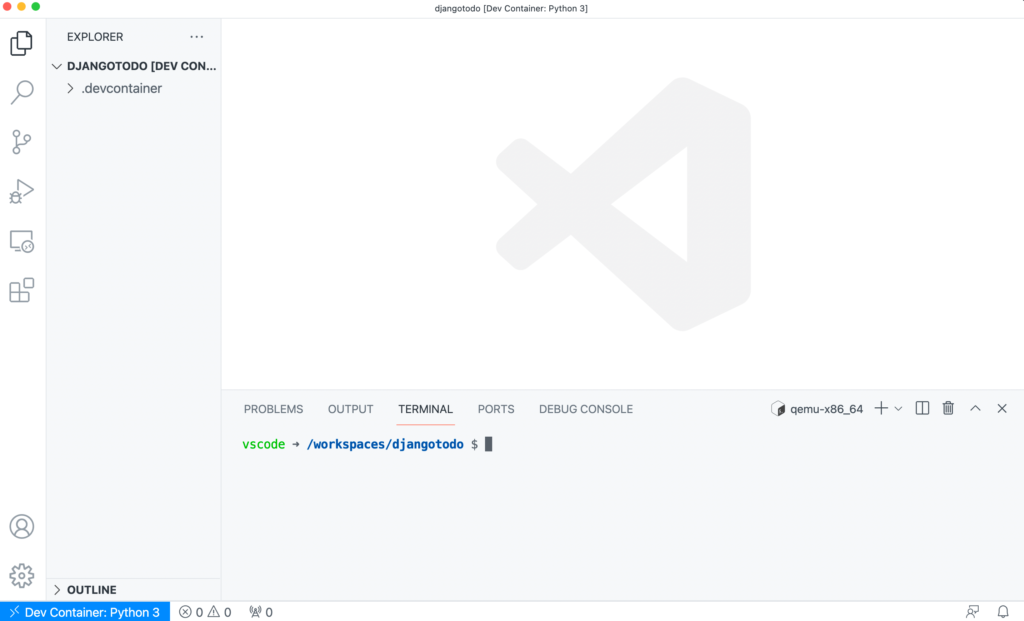Image resolution: width=1024 pixels, height=621 pixels.
Task: Switch to the OUTPUT tab
Action: (x=350, y=409)
